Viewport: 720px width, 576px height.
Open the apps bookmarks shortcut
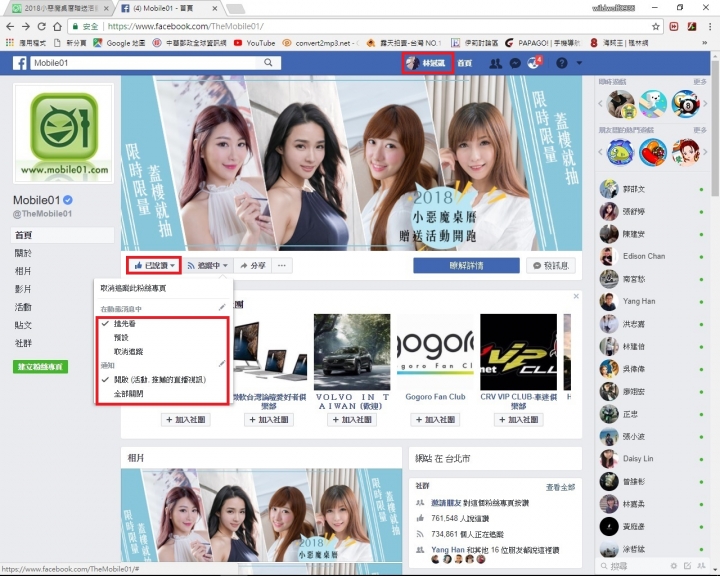coord(26,43)
